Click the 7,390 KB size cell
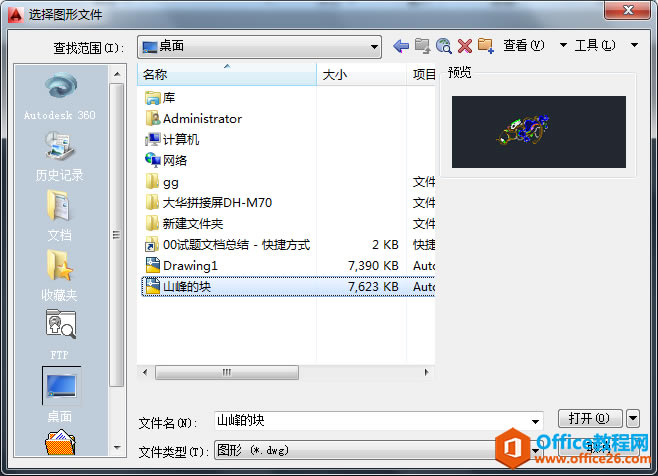Image resolution: width=658 pixels, height=476 pixels. coord(373,266)
